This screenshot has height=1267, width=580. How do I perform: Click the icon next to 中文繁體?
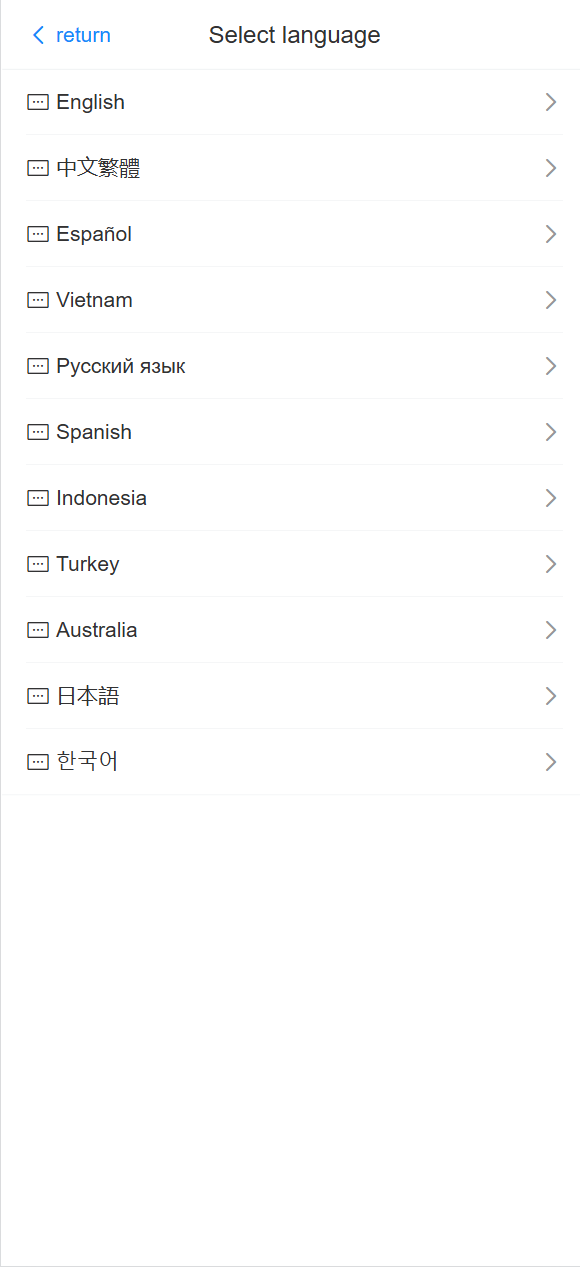[38, 168]
